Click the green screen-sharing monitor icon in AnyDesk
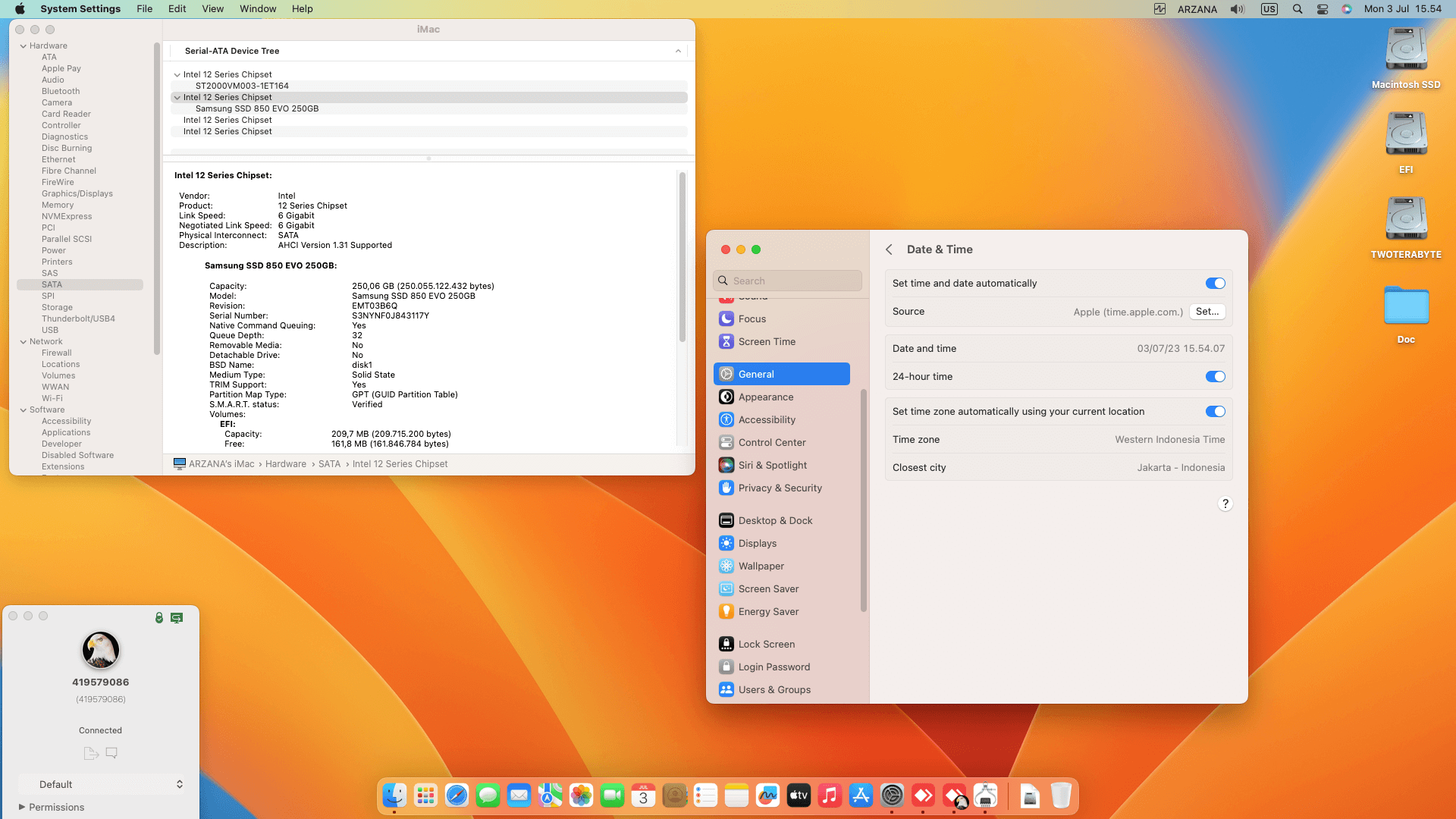 [177, 618]
